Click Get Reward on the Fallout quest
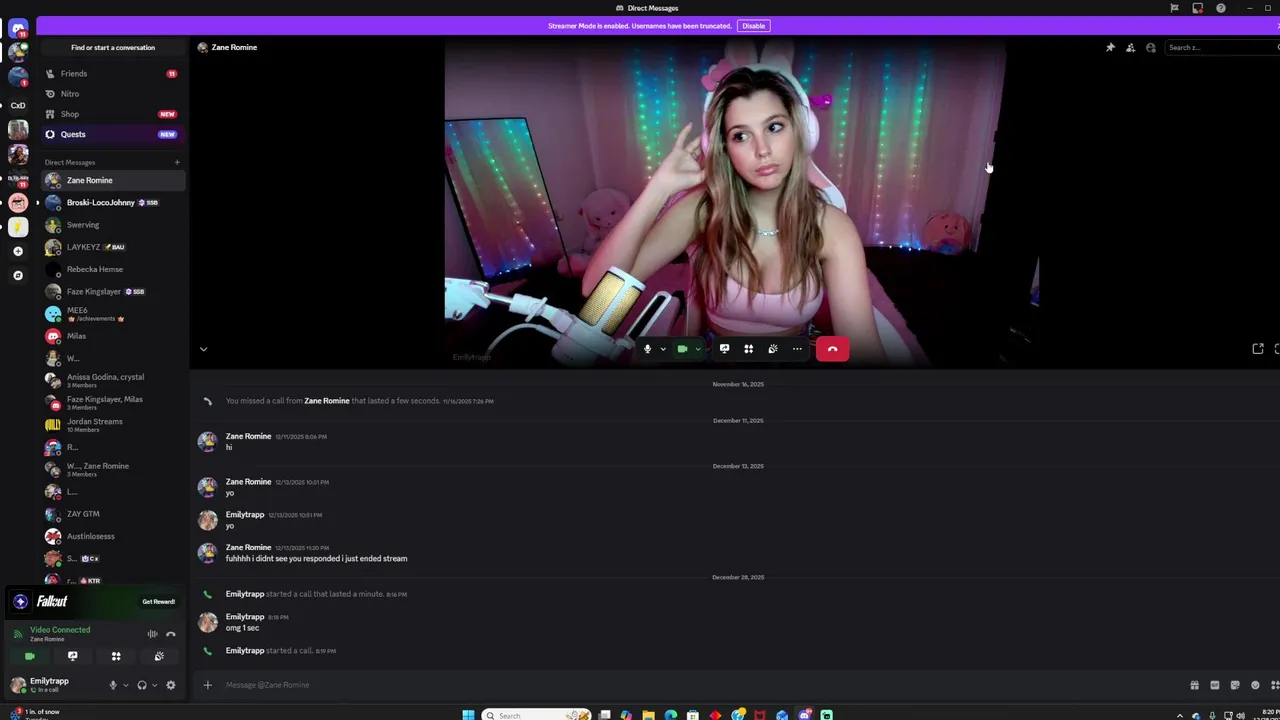This screenshot has width=1280, height=720. pos(158,602)
